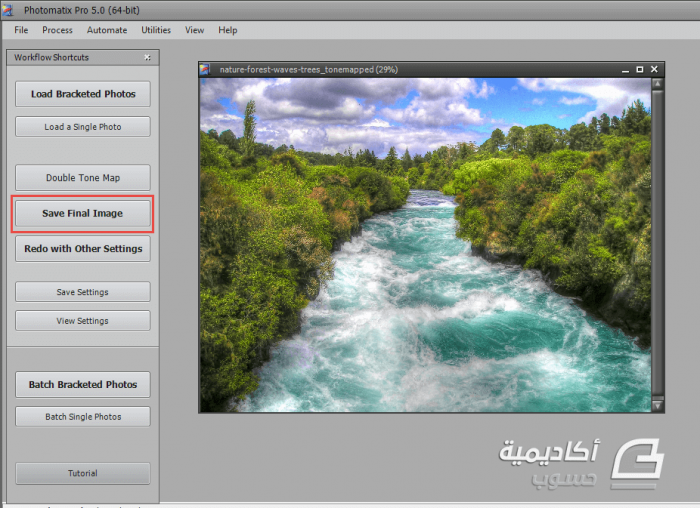Click the Double Tone Map button
Image resolution: width=700 pixels, height=508 pixels.
(83, 178)
